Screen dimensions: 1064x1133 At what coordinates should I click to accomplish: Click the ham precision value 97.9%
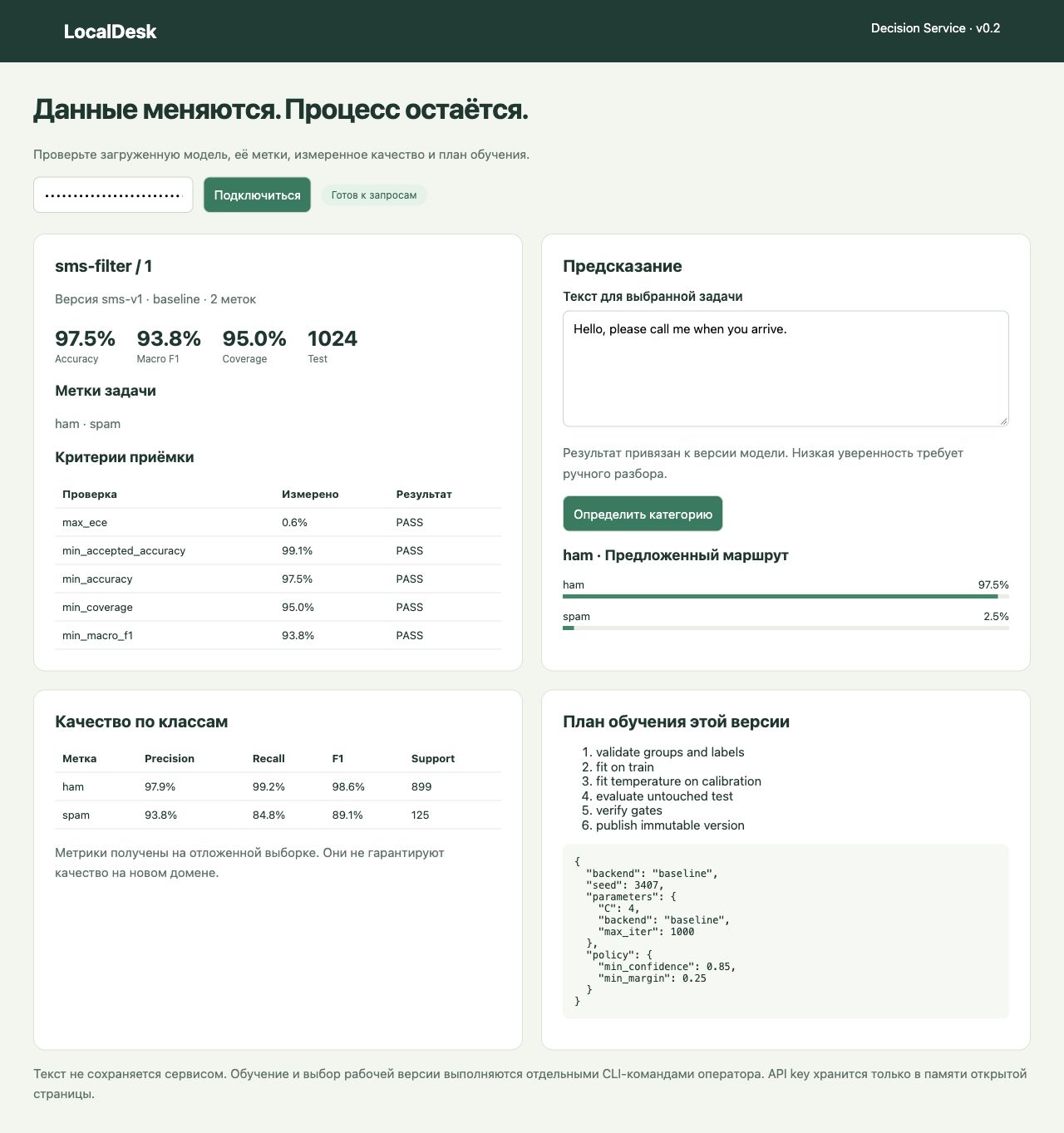160,787
